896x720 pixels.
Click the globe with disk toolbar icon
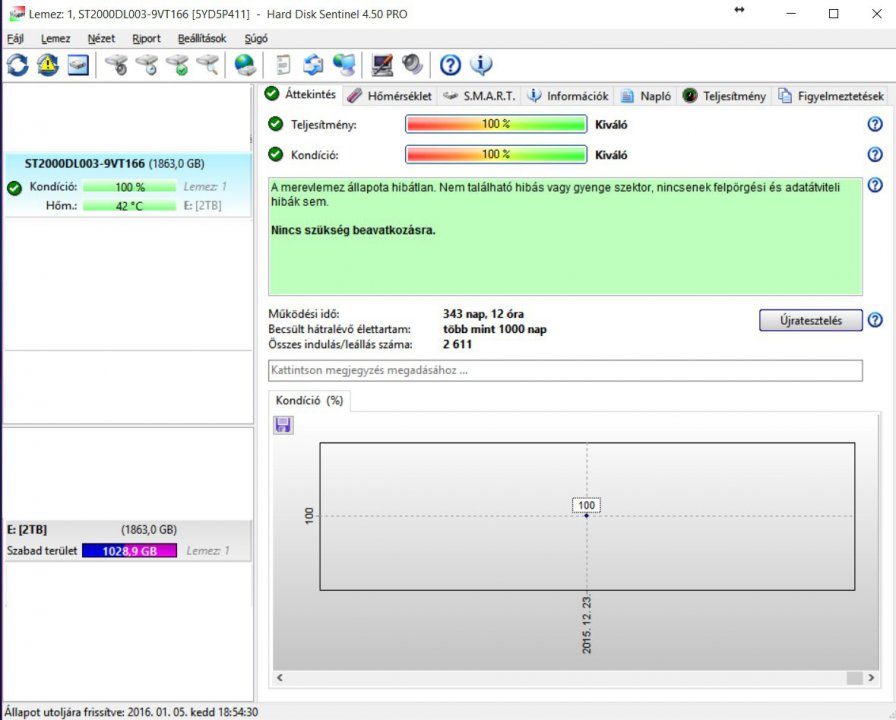click(244, 65)
